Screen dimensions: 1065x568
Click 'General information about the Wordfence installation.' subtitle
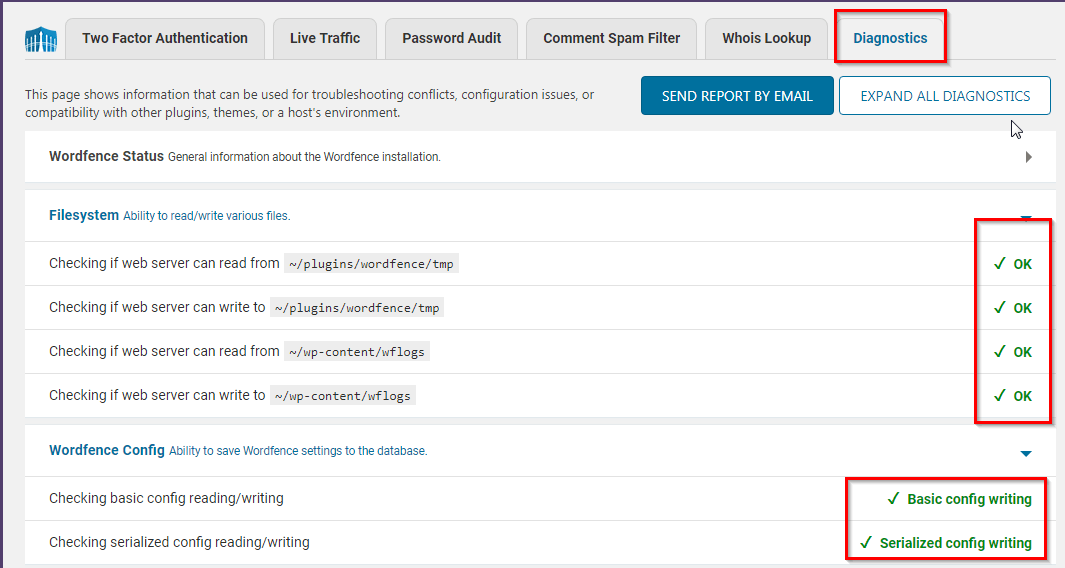tap(304, 157)
